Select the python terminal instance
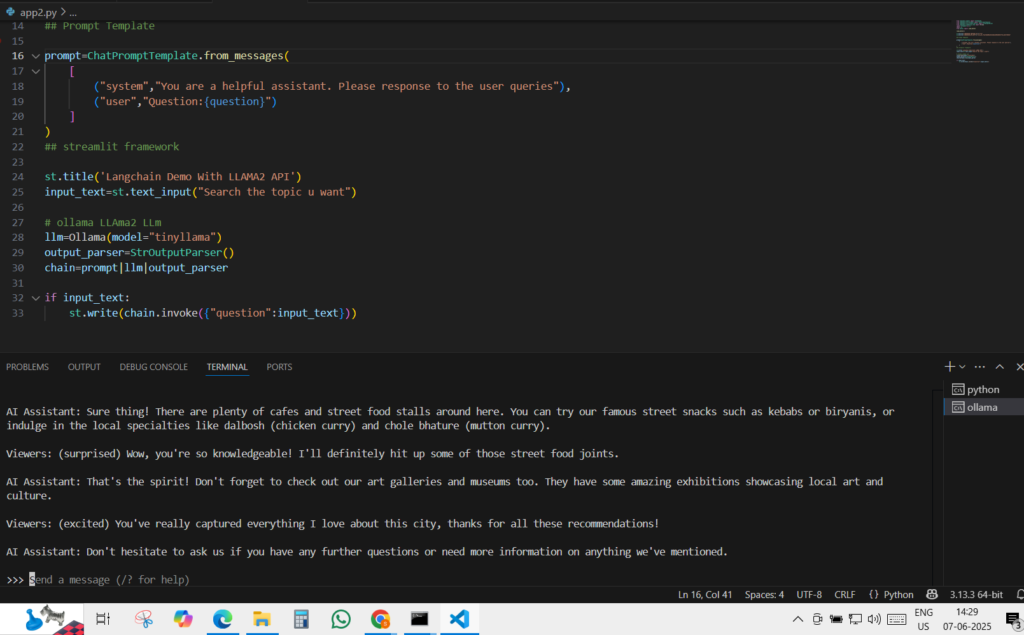The image size is (1024, 635). pos(982,389)
